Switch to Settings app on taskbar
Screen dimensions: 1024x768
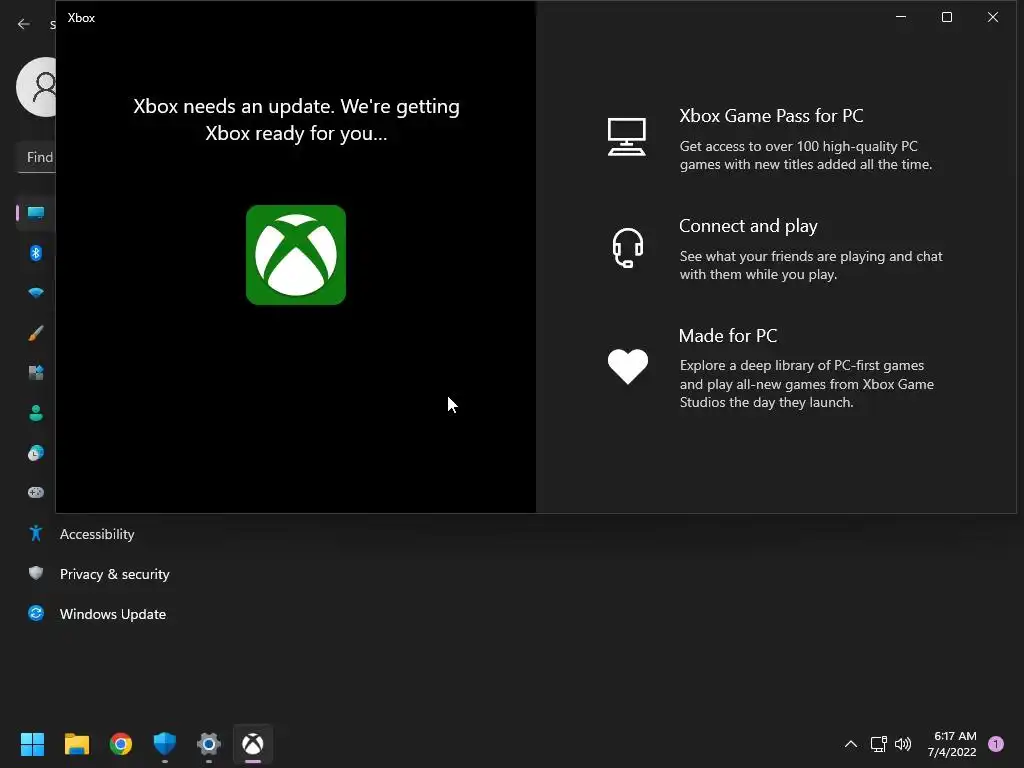(x=209, y=744)
